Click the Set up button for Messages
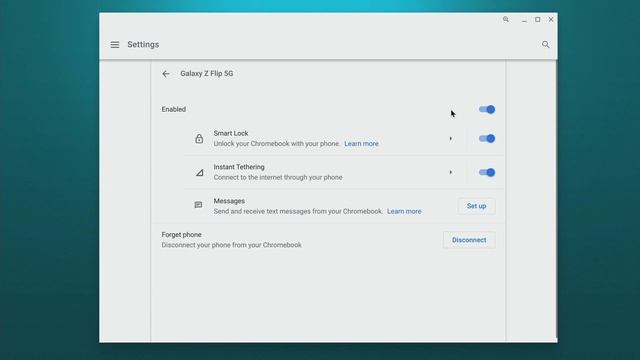 [476, 206]
